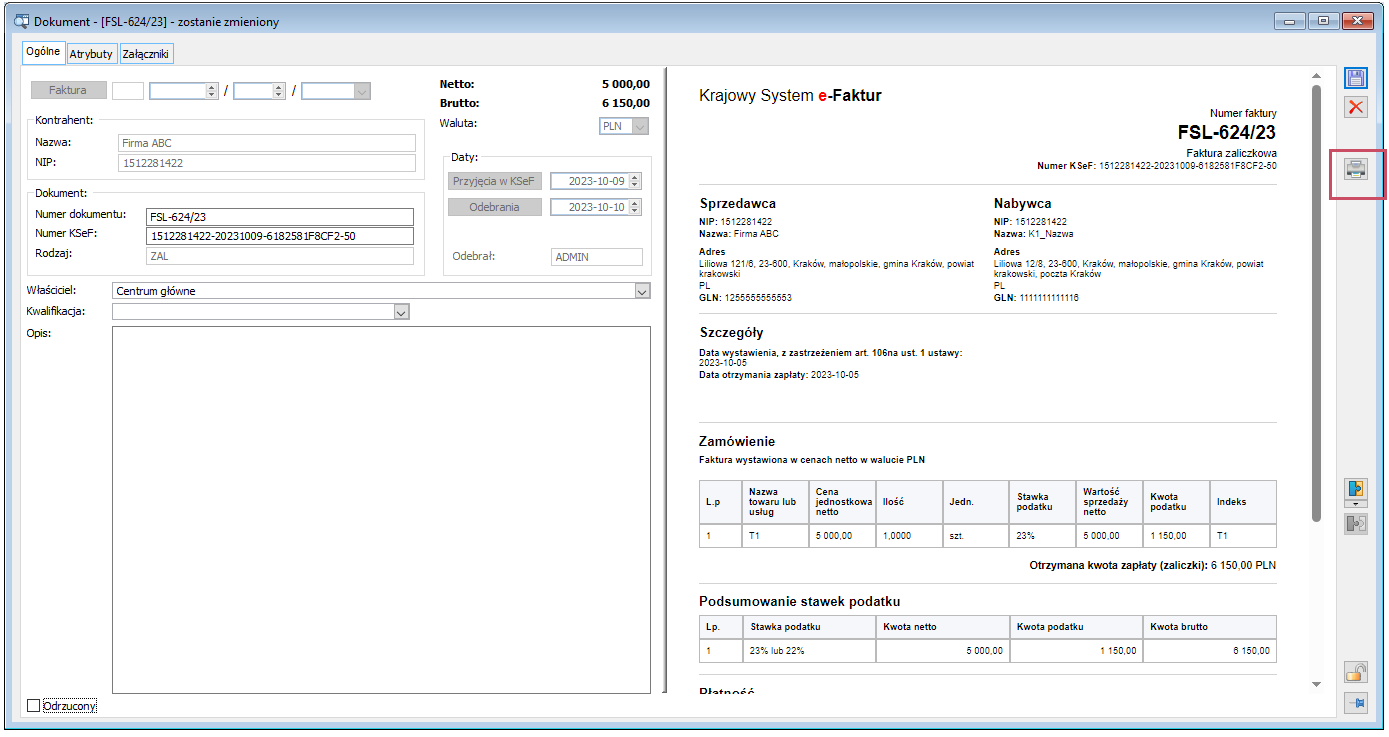
Task: Click the Nazwa field showing Firma ABC
Action: tap(266, 143)
